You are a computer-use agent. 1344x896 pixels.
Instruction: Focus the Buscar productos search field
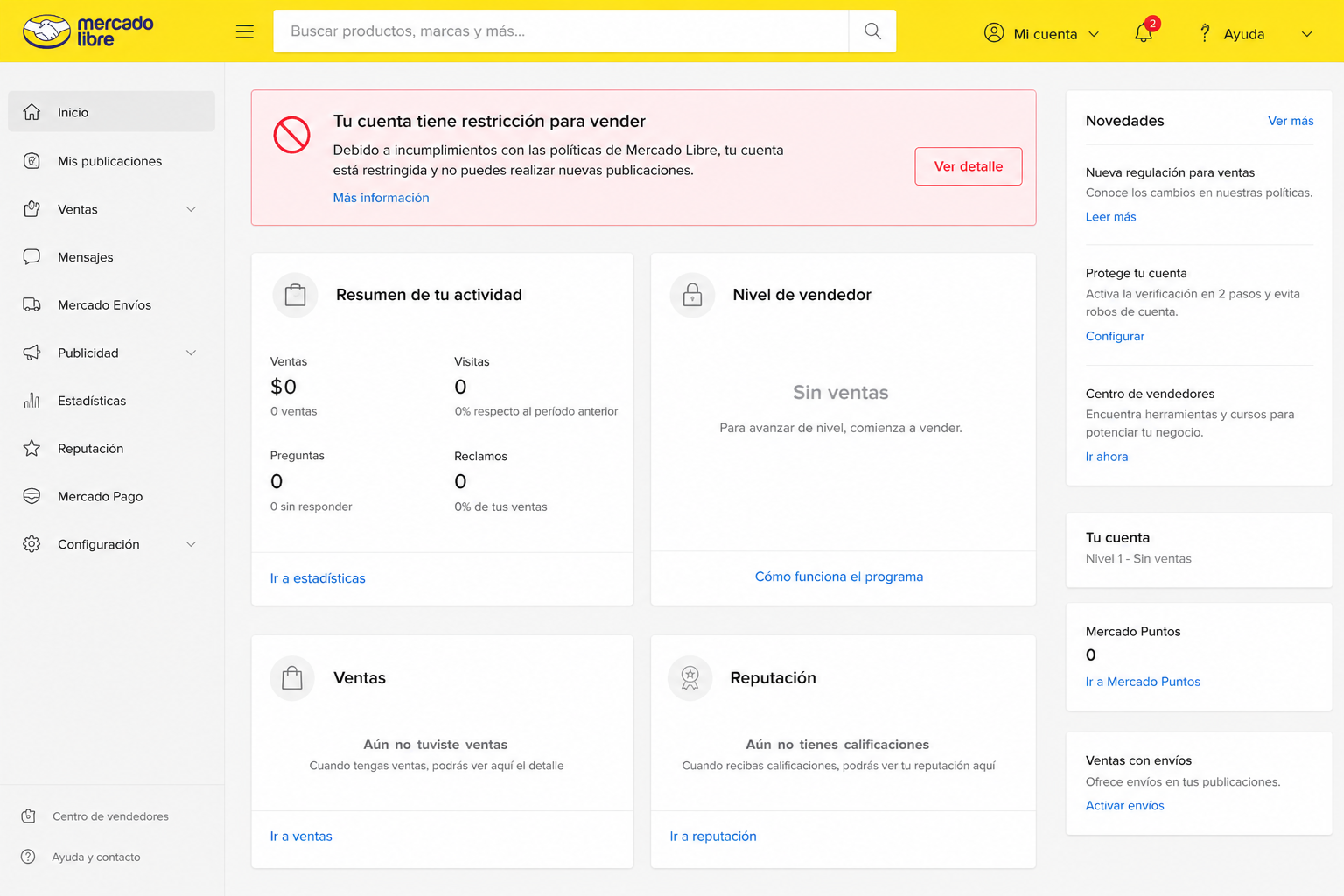(x=561, y=31)
